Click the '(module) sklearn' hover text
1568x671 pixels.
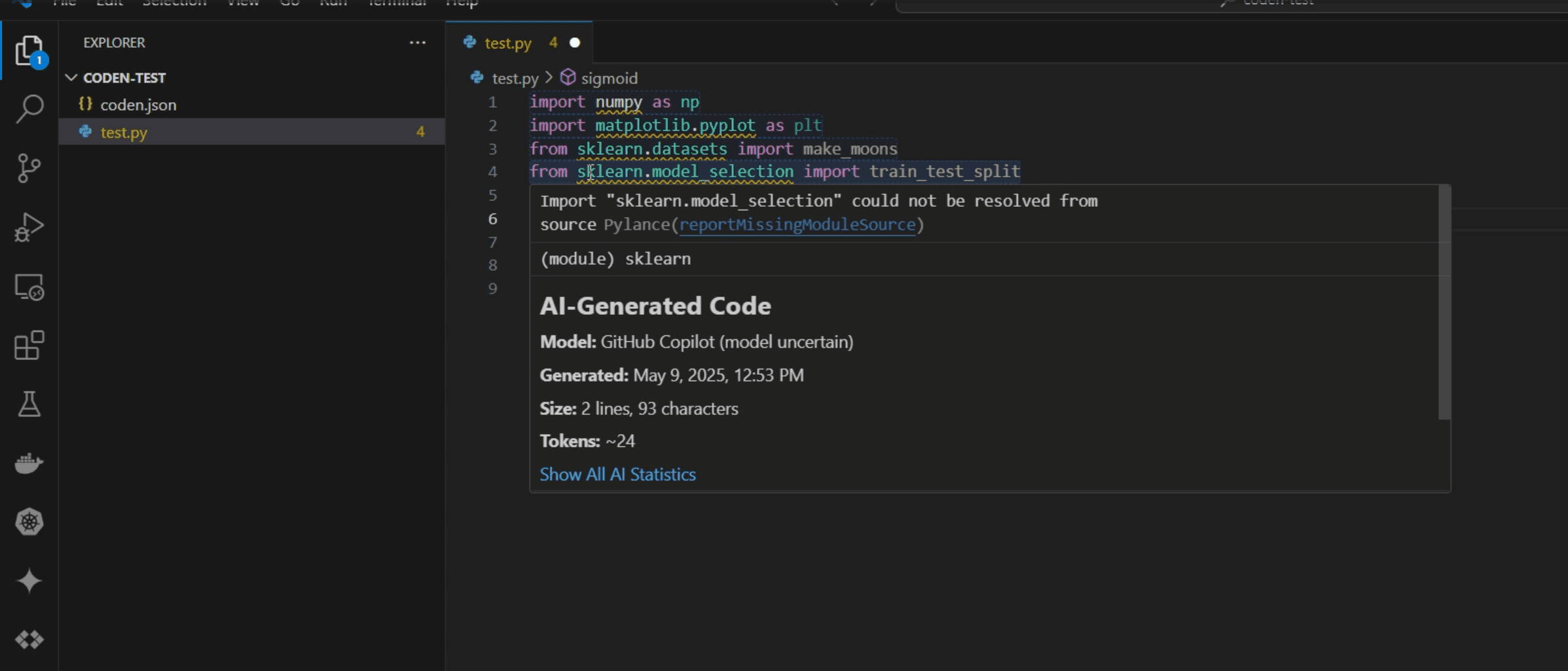pos(615,259)
